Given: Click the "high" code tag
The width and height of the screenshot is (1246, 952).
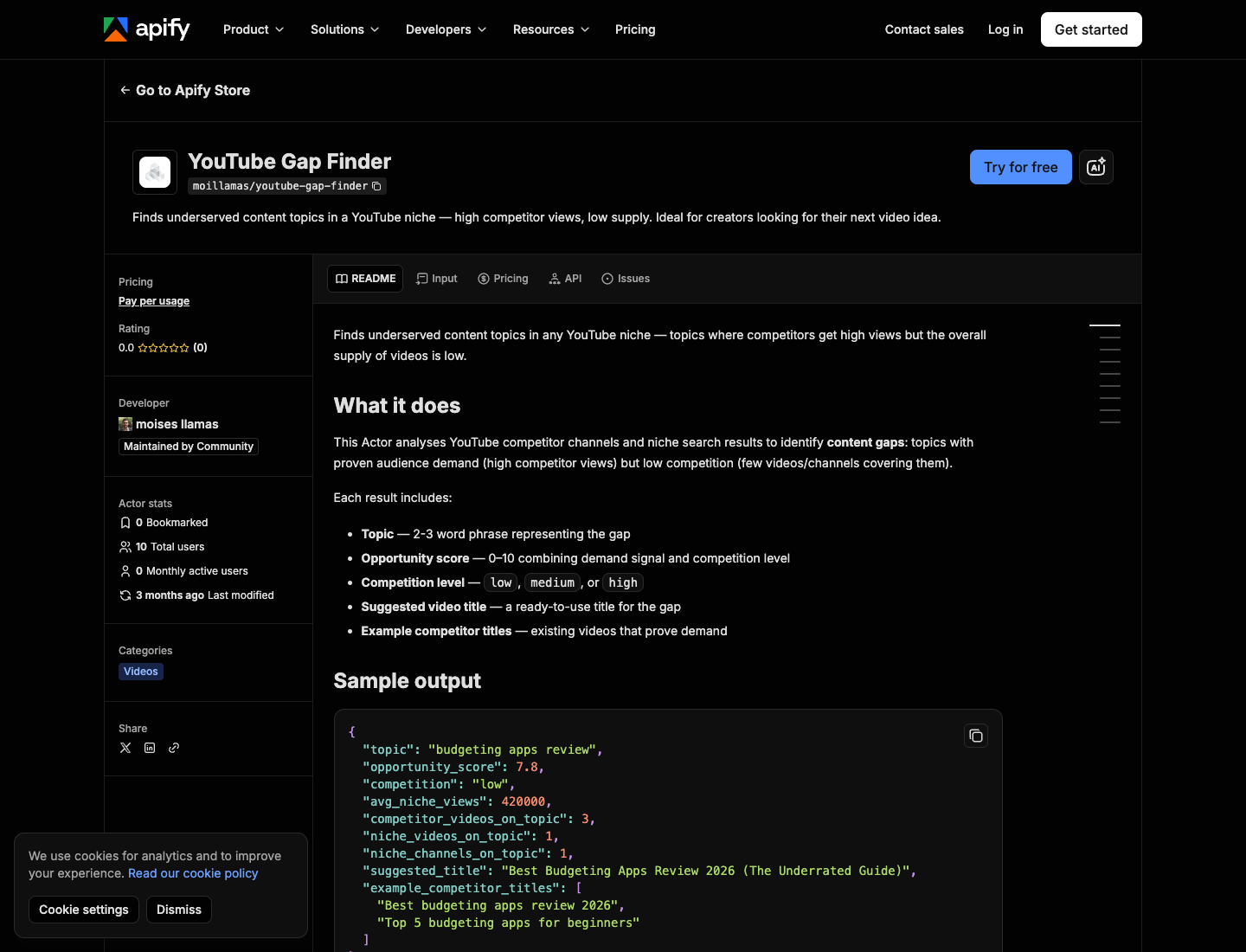Looking at the screenshot, I should [623, 582].
